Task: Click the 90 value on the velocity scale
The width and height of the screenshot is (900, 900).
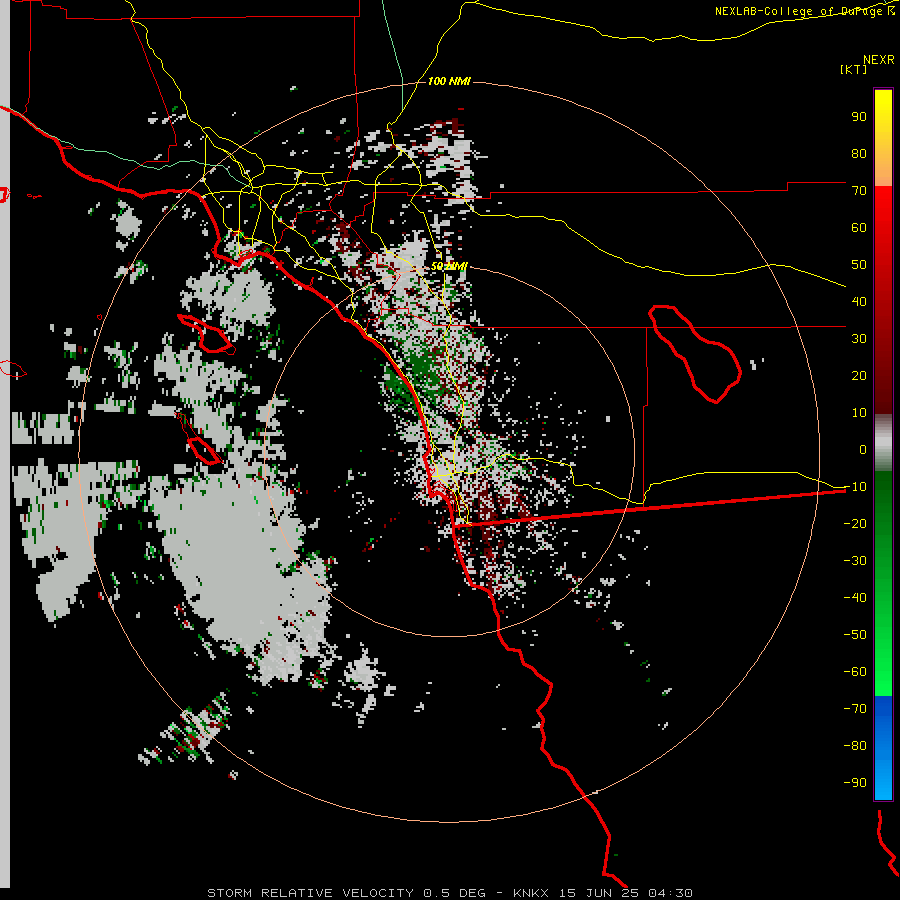Action: [x=859, y=117]
